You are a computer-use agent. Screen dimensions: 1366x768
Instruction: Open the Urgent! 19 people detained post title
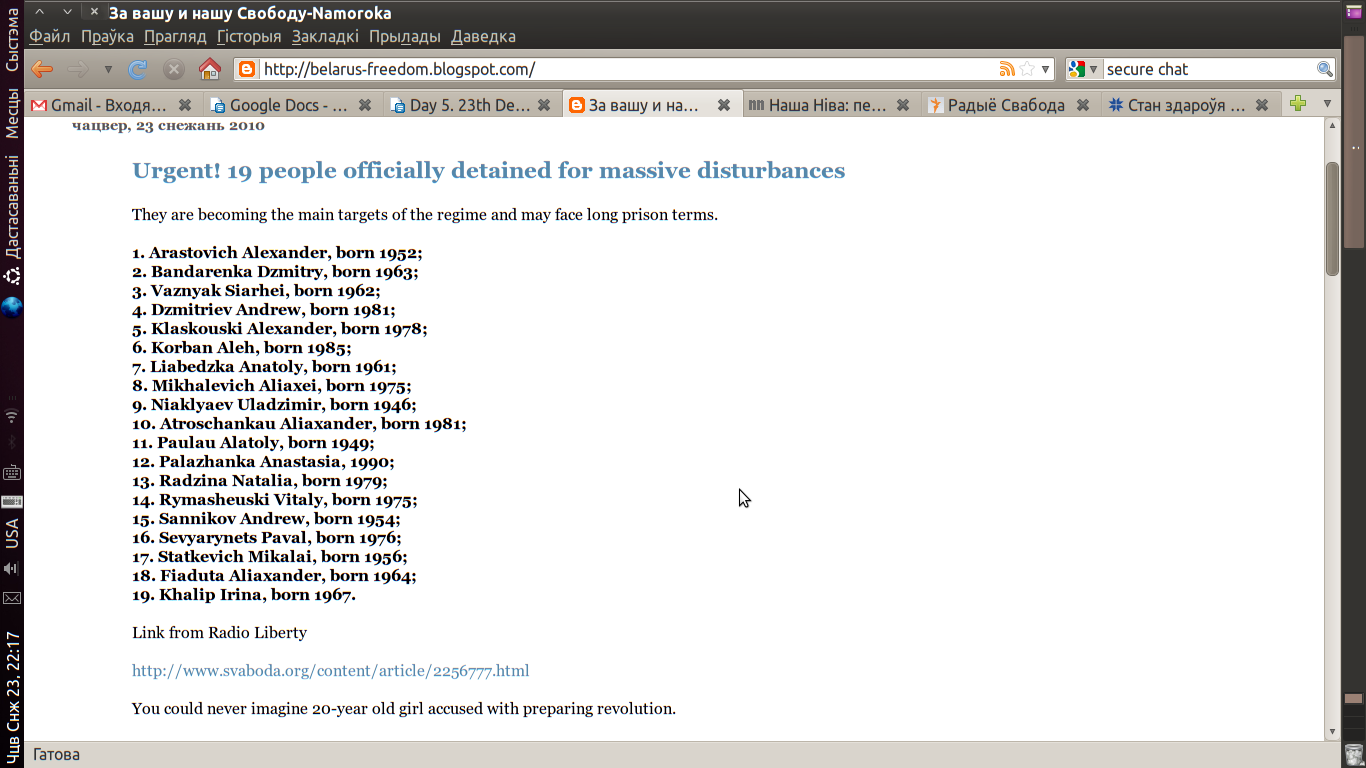click(488, 171)
